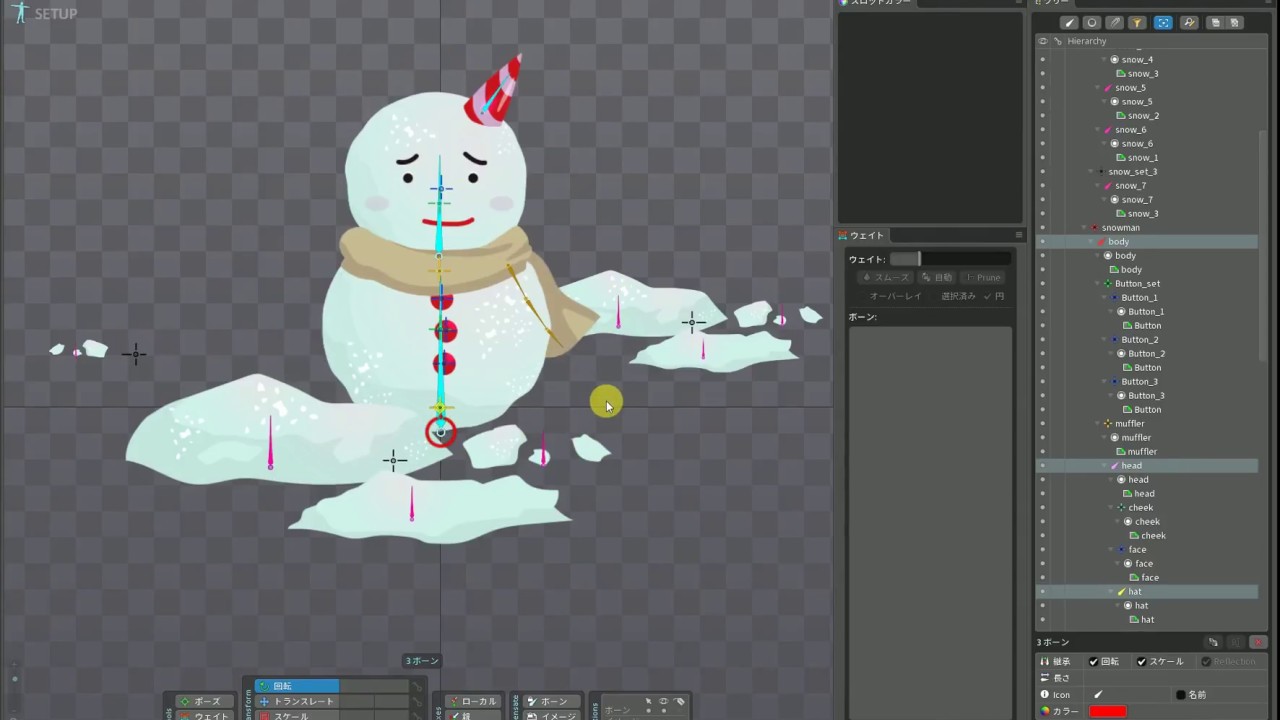The width and height of the screenshot is (1280, 720).
Task: Click the pink bone icon of snow_7
Action: click(x=1108, y=185)
